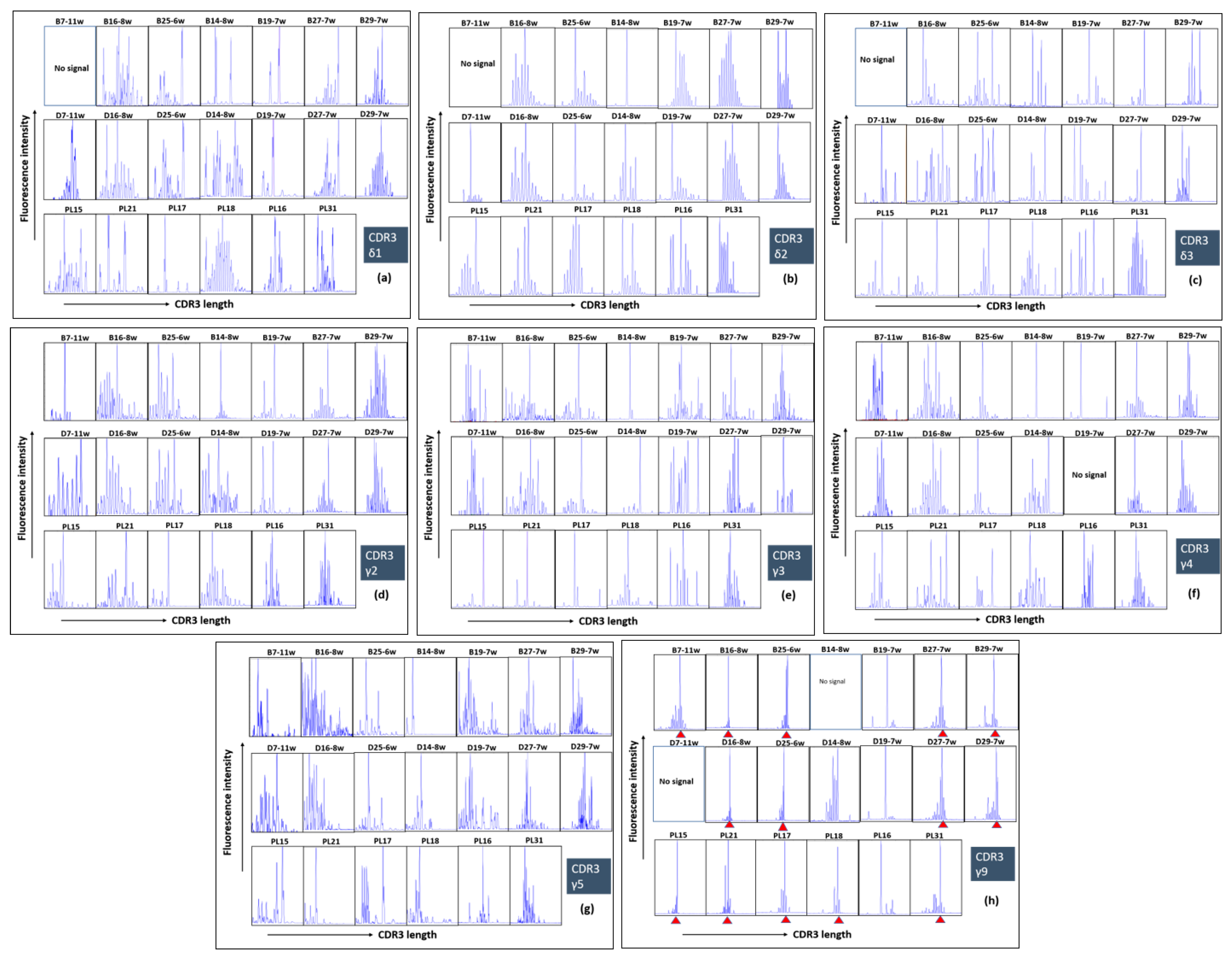Click the red triangle under B25-6w in panel h
The width and height of the screenshot is (1232, 955).
point(786,734)
